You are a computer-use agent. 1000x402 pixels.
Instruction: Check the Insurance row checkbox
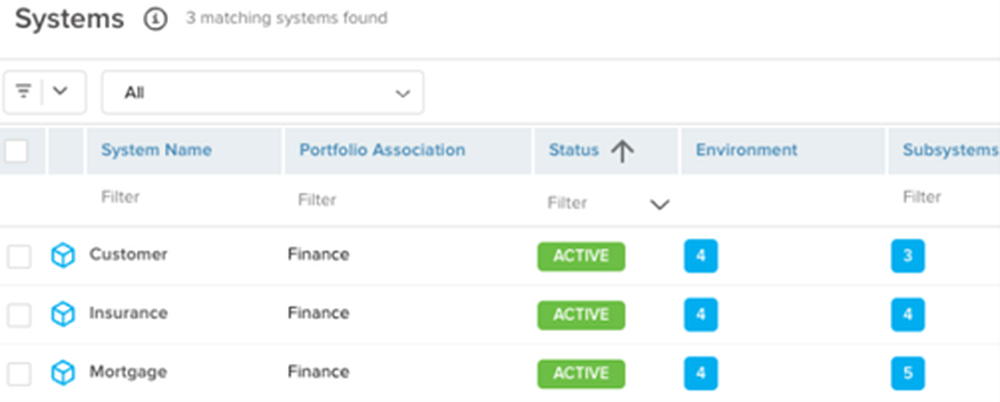19,315
